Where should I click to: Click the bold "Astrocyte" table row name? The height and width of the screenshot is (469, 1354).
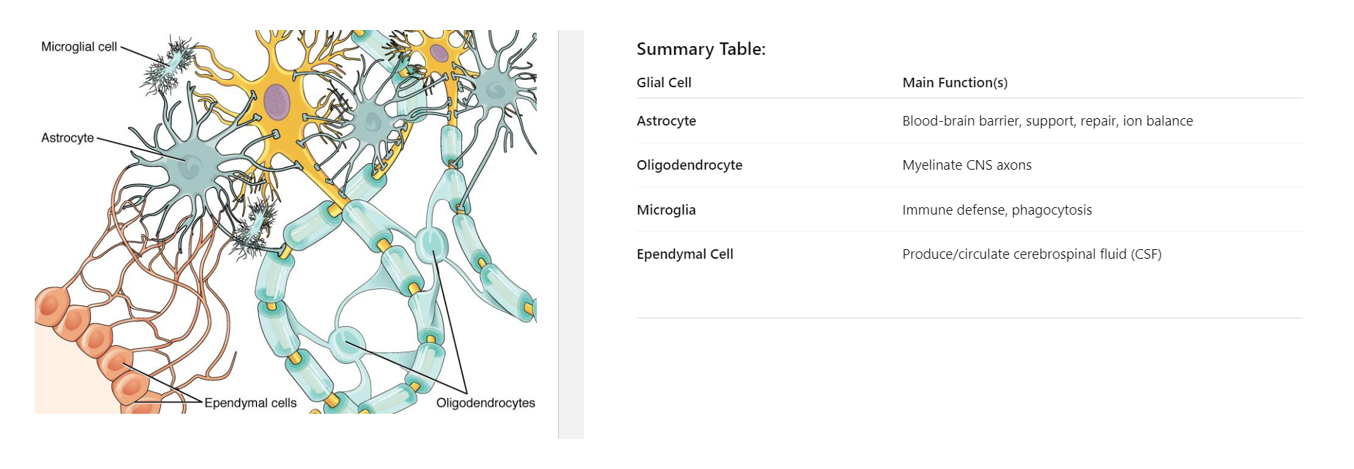666,121
